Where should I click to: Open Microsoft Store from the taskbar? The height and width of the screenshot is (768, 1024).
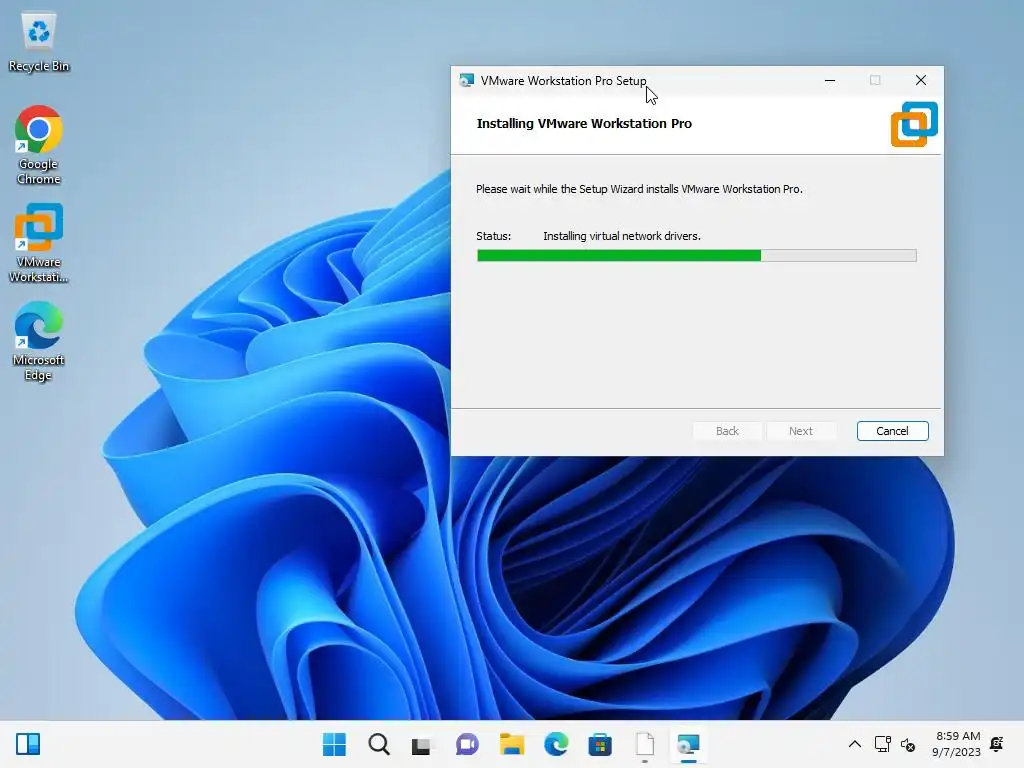tap(600, 744)
